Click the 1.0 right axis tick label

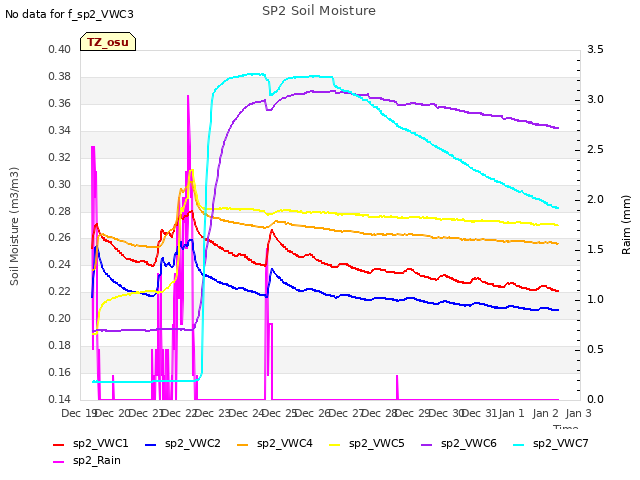click(595, 300)
